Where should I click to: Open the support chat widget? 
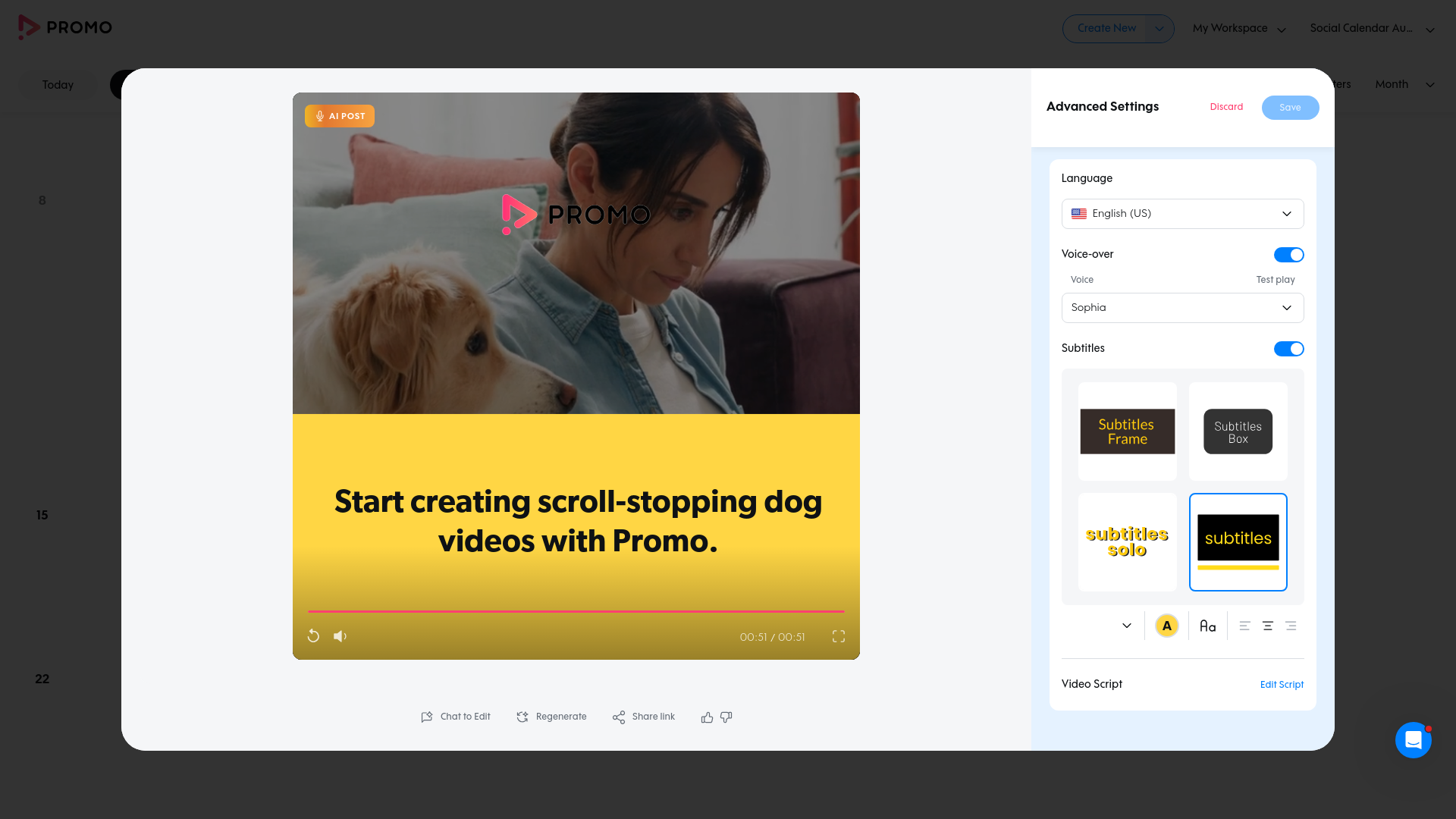coord(1414,740)
